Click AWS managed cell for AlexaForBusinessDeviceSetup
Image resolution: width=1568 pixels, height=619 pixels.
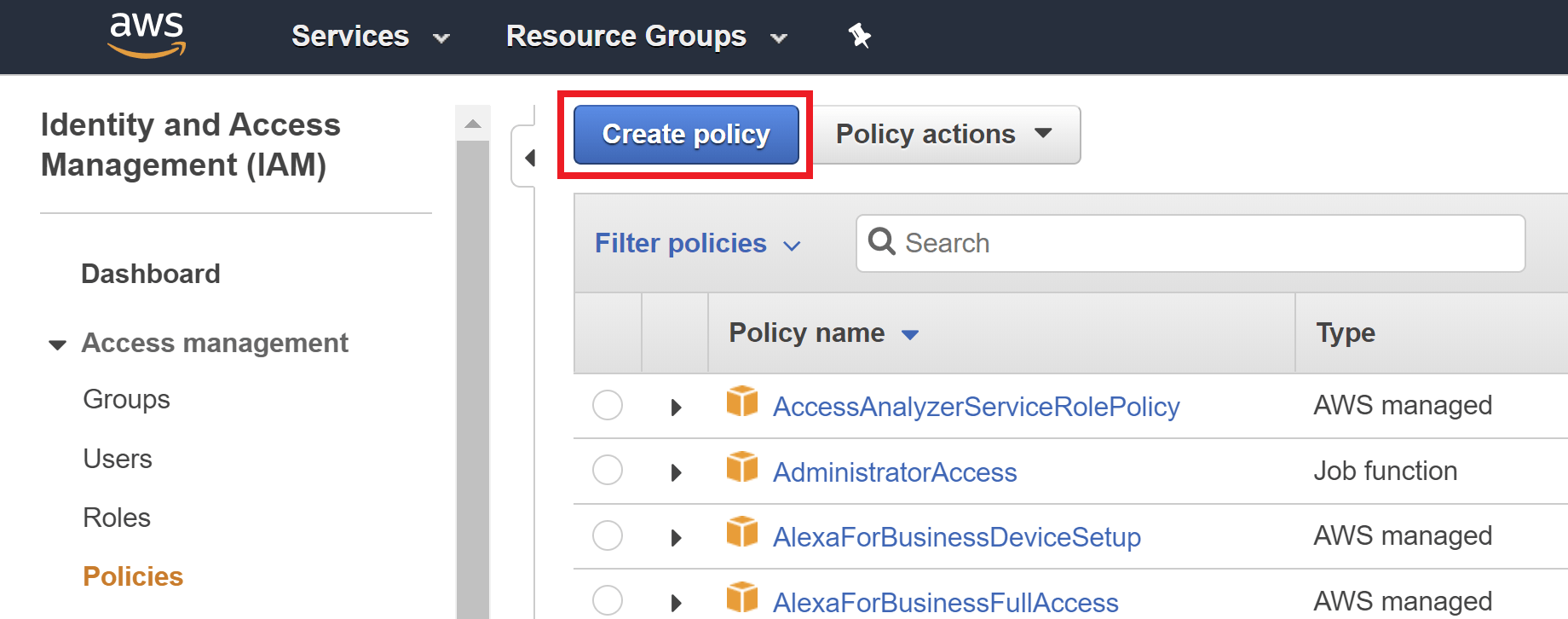click(x=1403, y=535)
